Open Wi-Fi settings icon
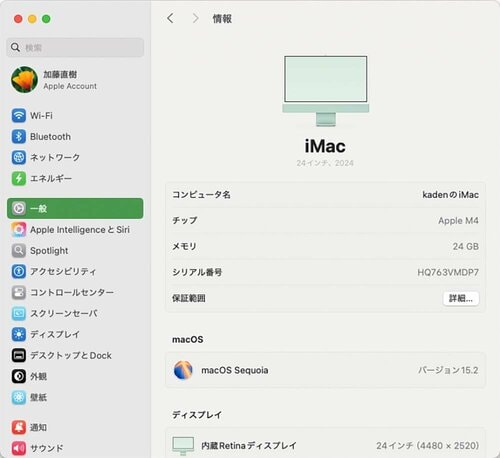Image resolution: width=500 pixels, height=458 pixels. point(19,116)
